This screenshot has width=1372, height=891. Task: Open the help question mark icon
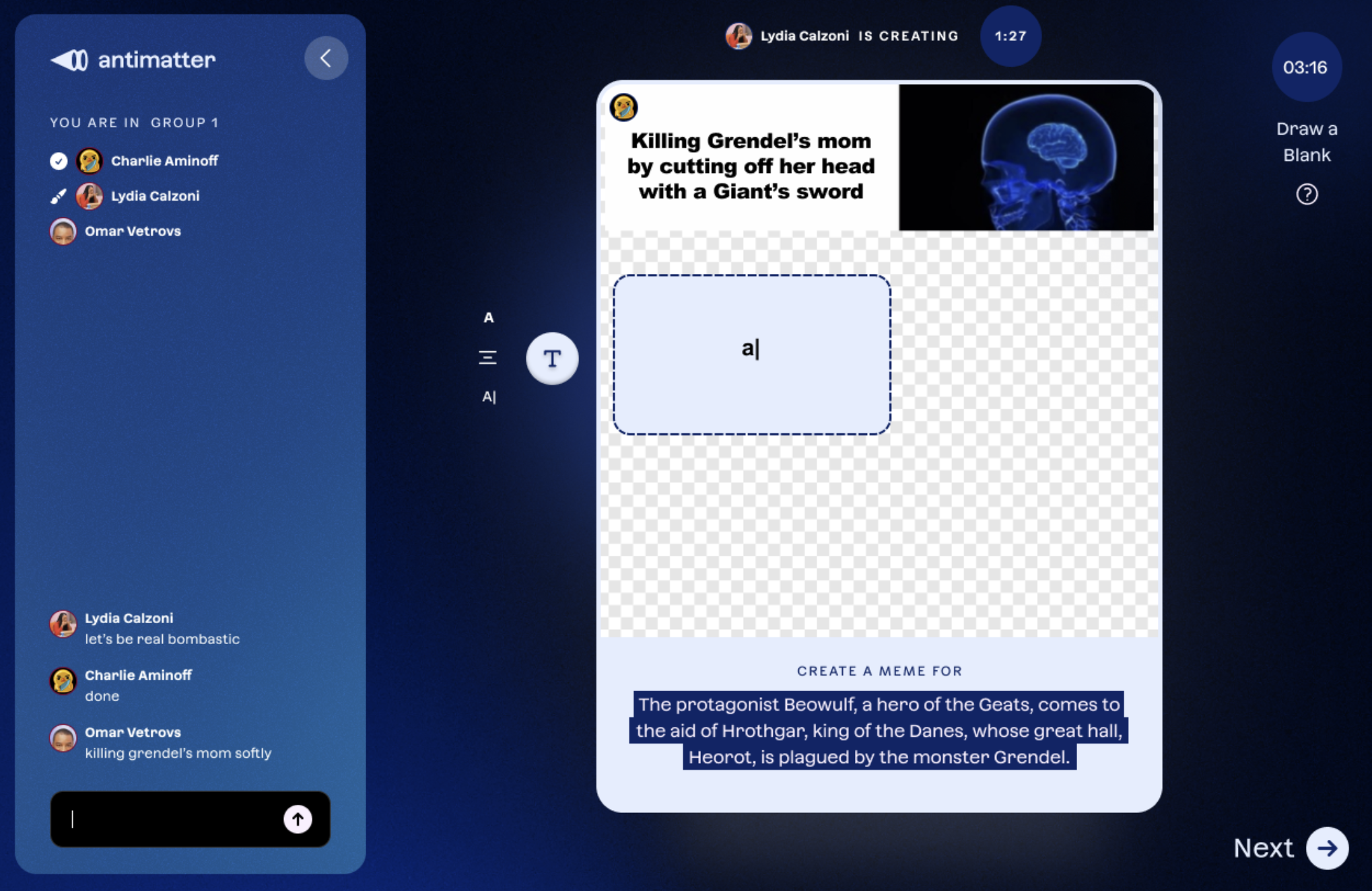coord(1307,194)
